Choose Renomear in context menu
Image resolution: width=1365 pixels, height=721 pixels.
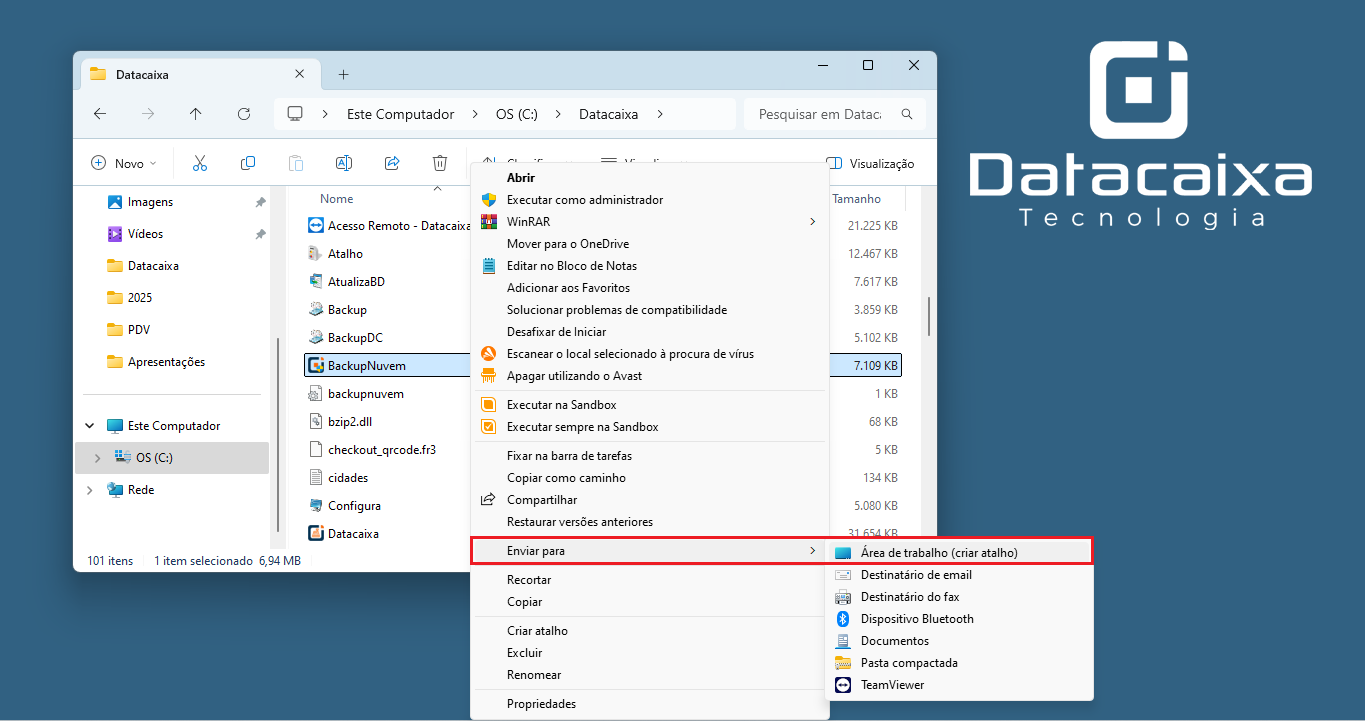(x=650, y=675)
